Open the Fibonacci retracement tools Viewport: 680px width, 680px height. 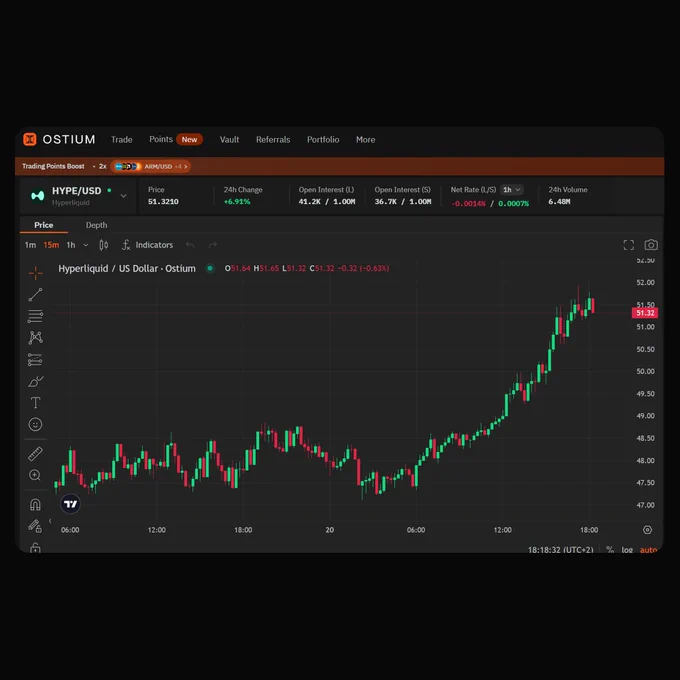coord(36,316)
